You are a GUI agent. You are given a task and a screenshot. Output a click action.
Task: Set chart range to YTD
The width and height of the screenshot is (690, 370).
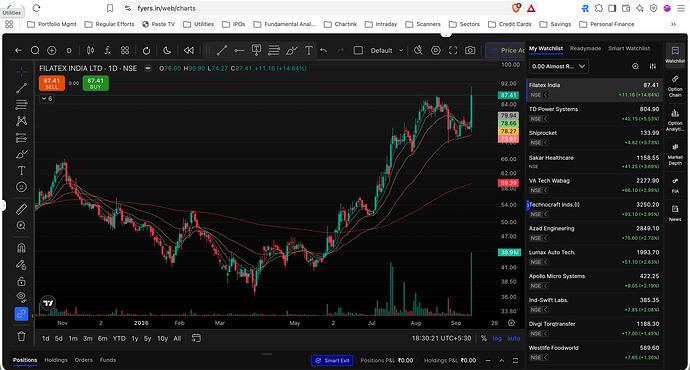(x=119, y=338)
